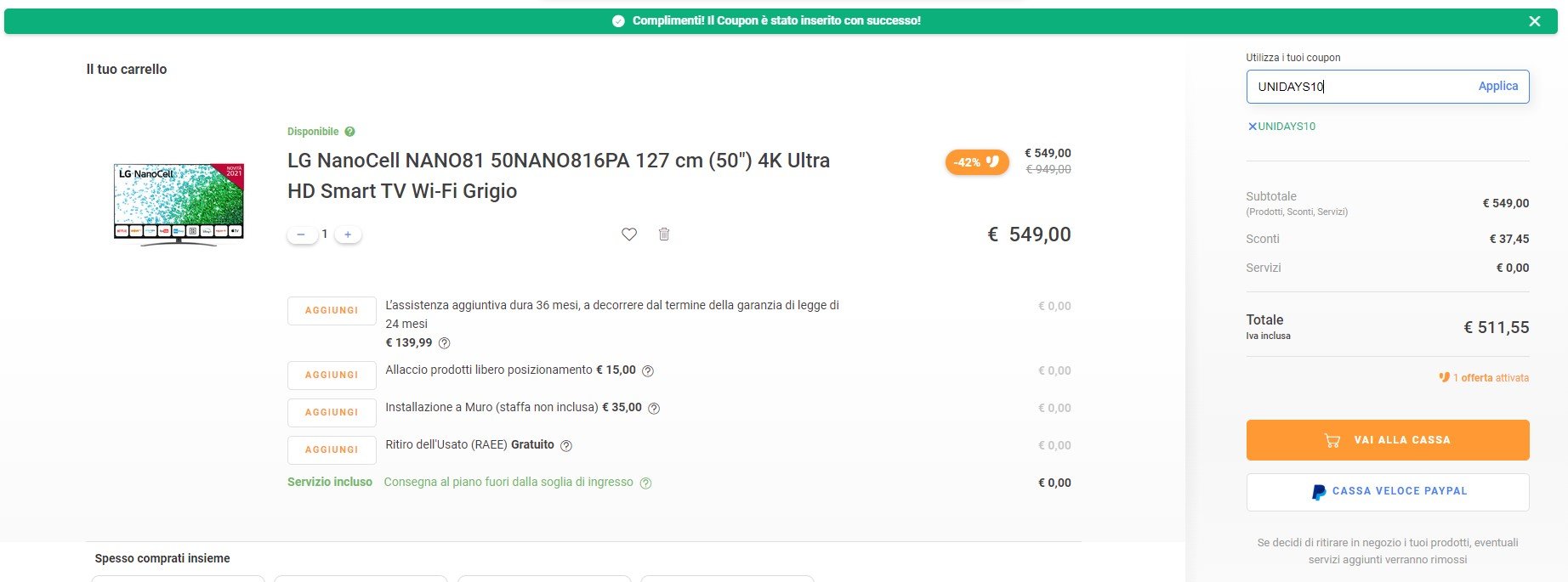Viewport: 1568px width, 582px height.
Task: Add Allaccio prodotti libero posizionamento service
Action: (x=332, y=376)
